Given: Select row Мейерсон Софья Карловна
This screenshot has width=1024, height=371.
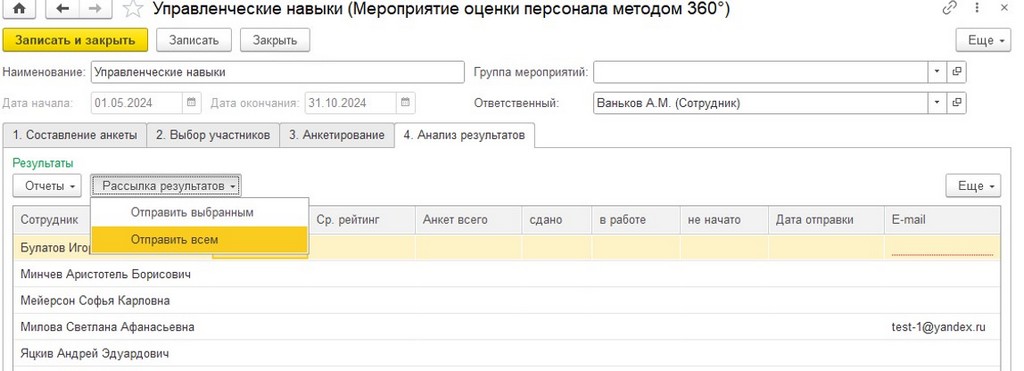Looking at the screenshot, I should (507, 300).
